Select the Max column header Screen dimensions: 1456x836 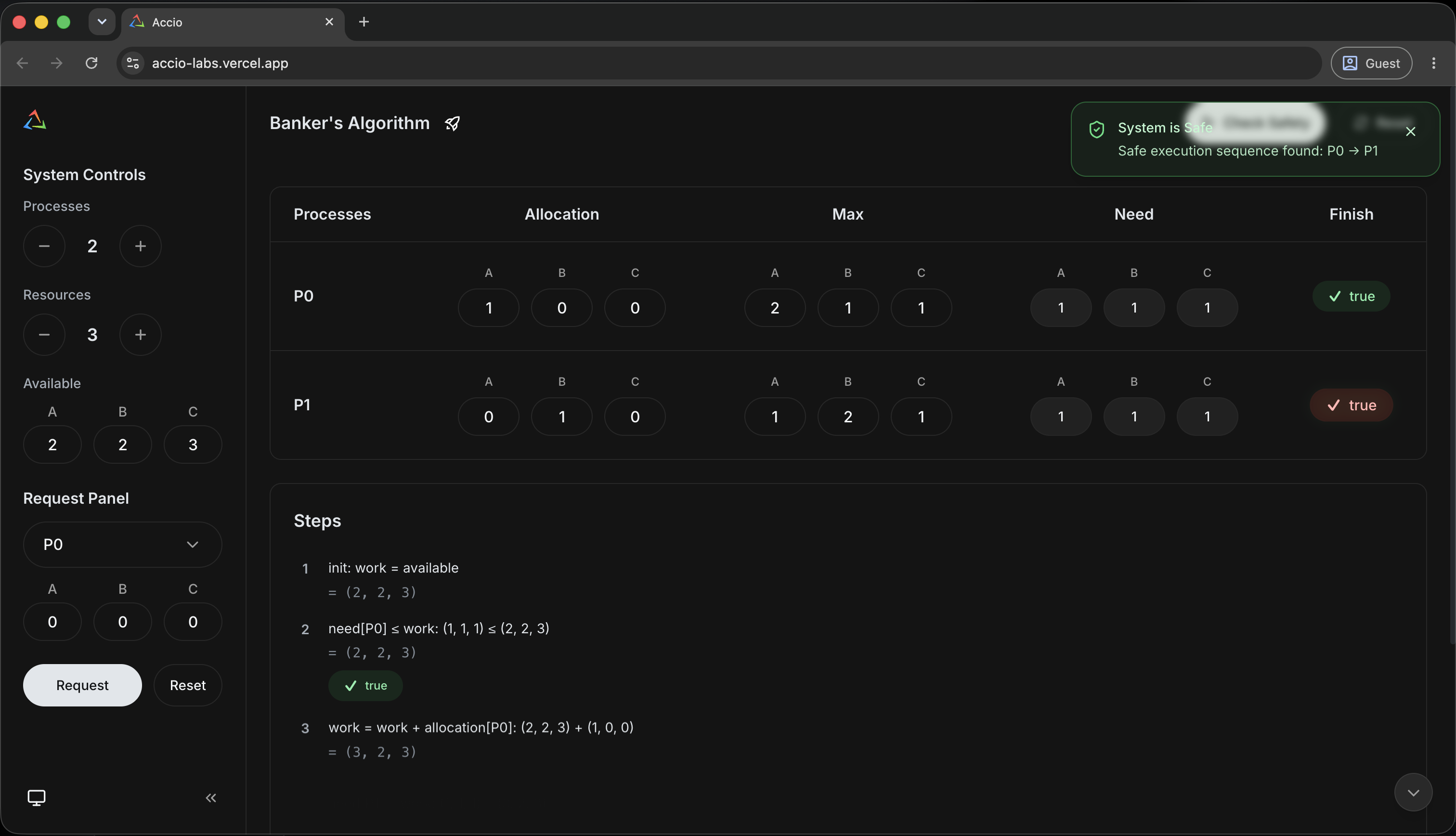click(848, 214)
